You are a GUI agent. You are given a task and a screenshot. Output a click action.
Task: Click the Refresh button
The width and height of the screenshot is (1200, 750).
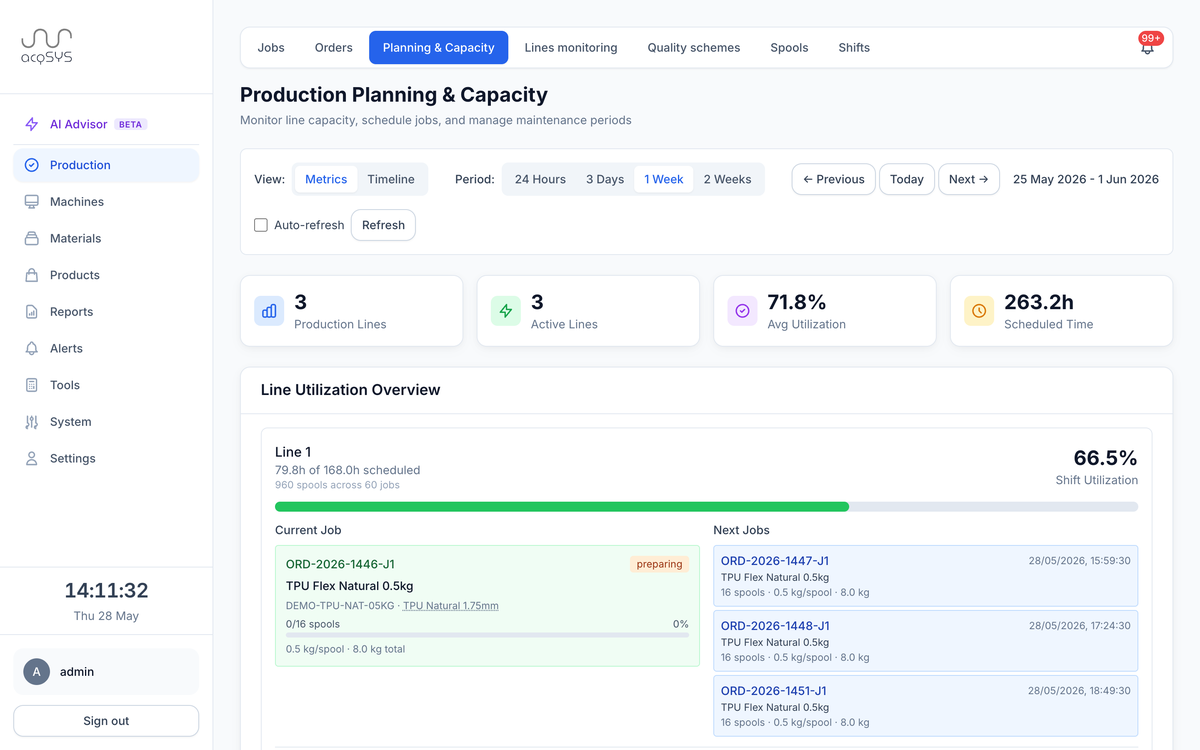(x=383, y=225)
